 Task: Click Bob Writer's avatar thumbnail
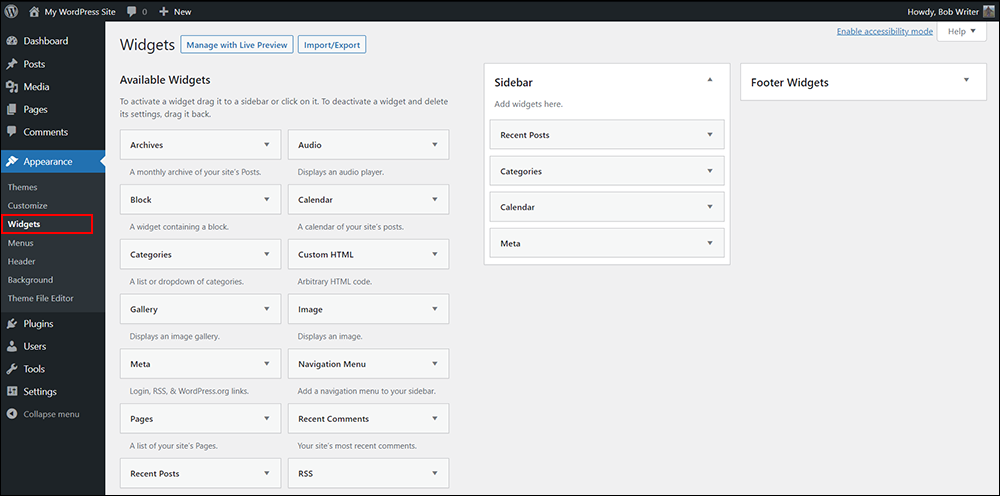988,11
